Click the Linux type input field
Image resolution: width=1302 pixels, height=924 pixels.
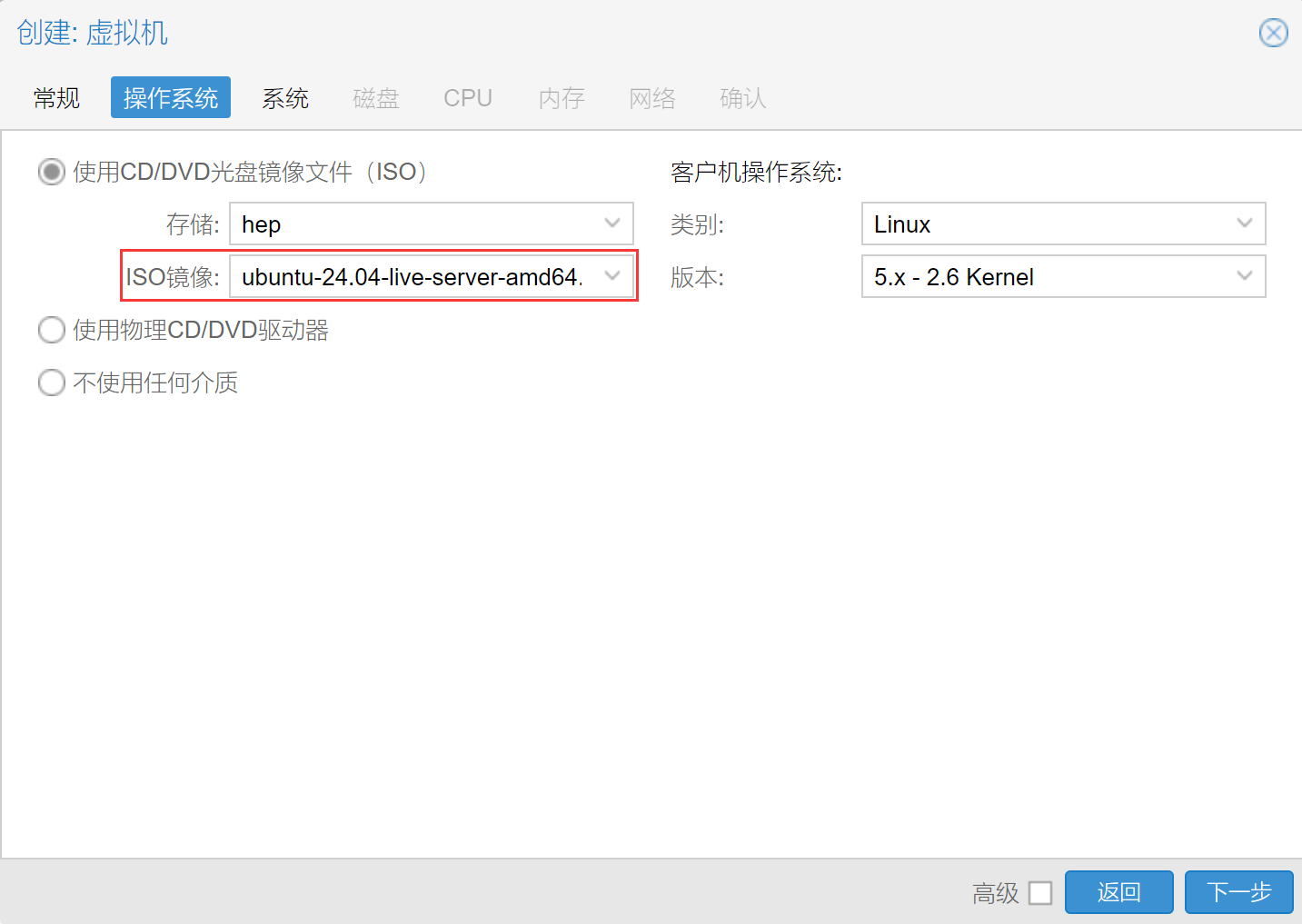point(1045,224)
